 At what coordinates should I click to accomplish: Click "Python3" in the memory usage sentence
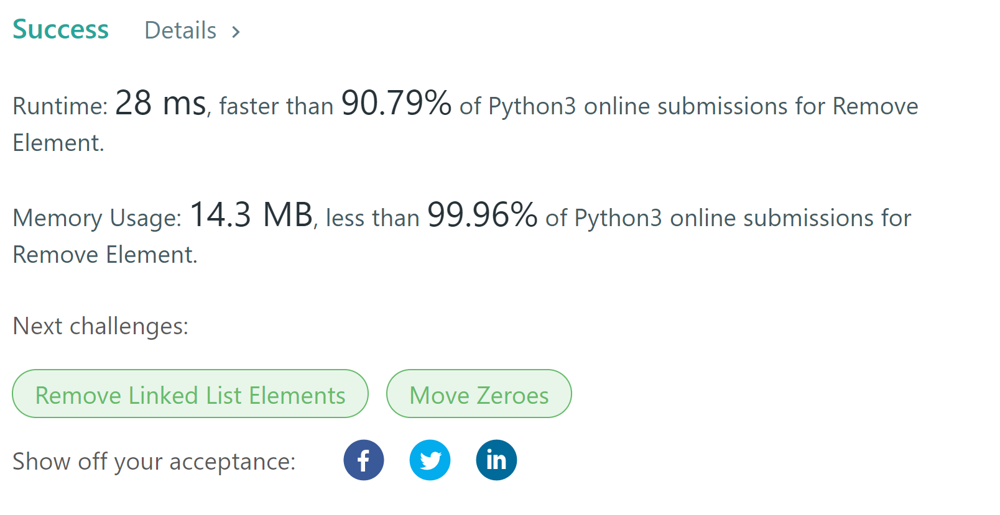click(x=618, y=218)
